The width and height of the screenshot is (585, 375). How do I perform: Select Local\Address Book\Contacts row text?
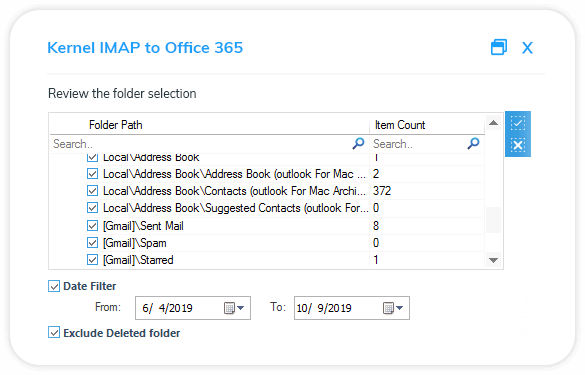[x=234, y=191]
